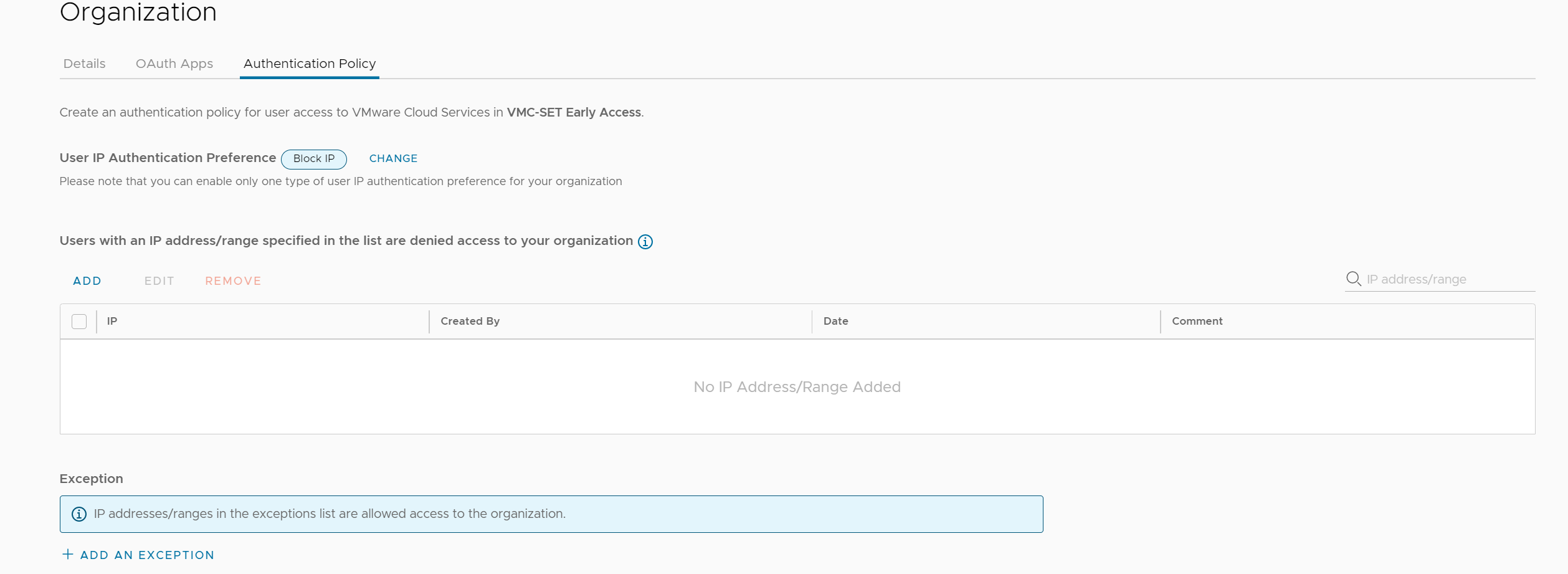The height and width of the screenshot is (574, 1568).
Task: Click the Block IP preference badge
Action: [x=313, y=159]
